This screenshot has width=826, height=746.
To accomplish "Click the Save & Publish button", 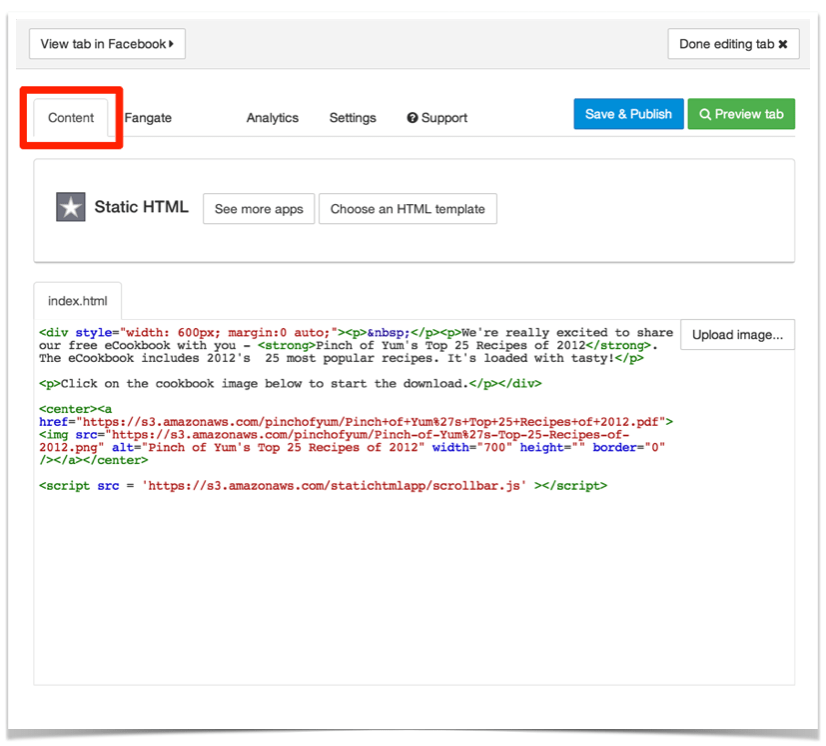I will (628, 114).
